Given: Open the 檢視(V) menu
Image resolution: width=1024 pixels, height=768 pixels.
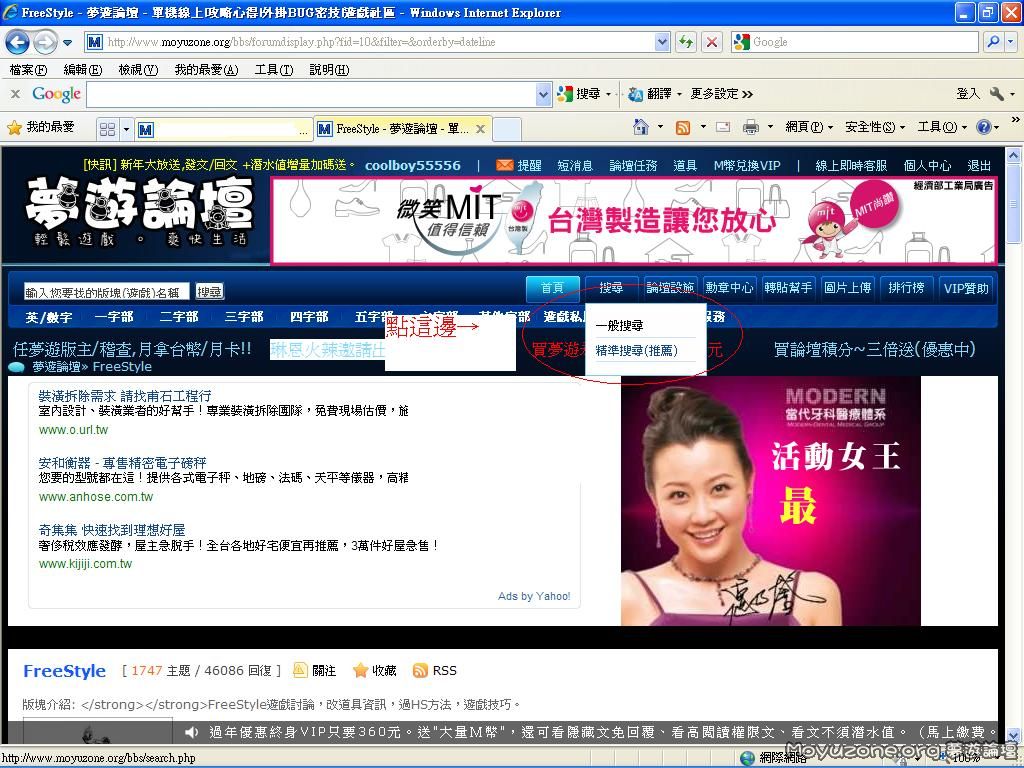Looking at the screenshot, I should pos(138,69).
